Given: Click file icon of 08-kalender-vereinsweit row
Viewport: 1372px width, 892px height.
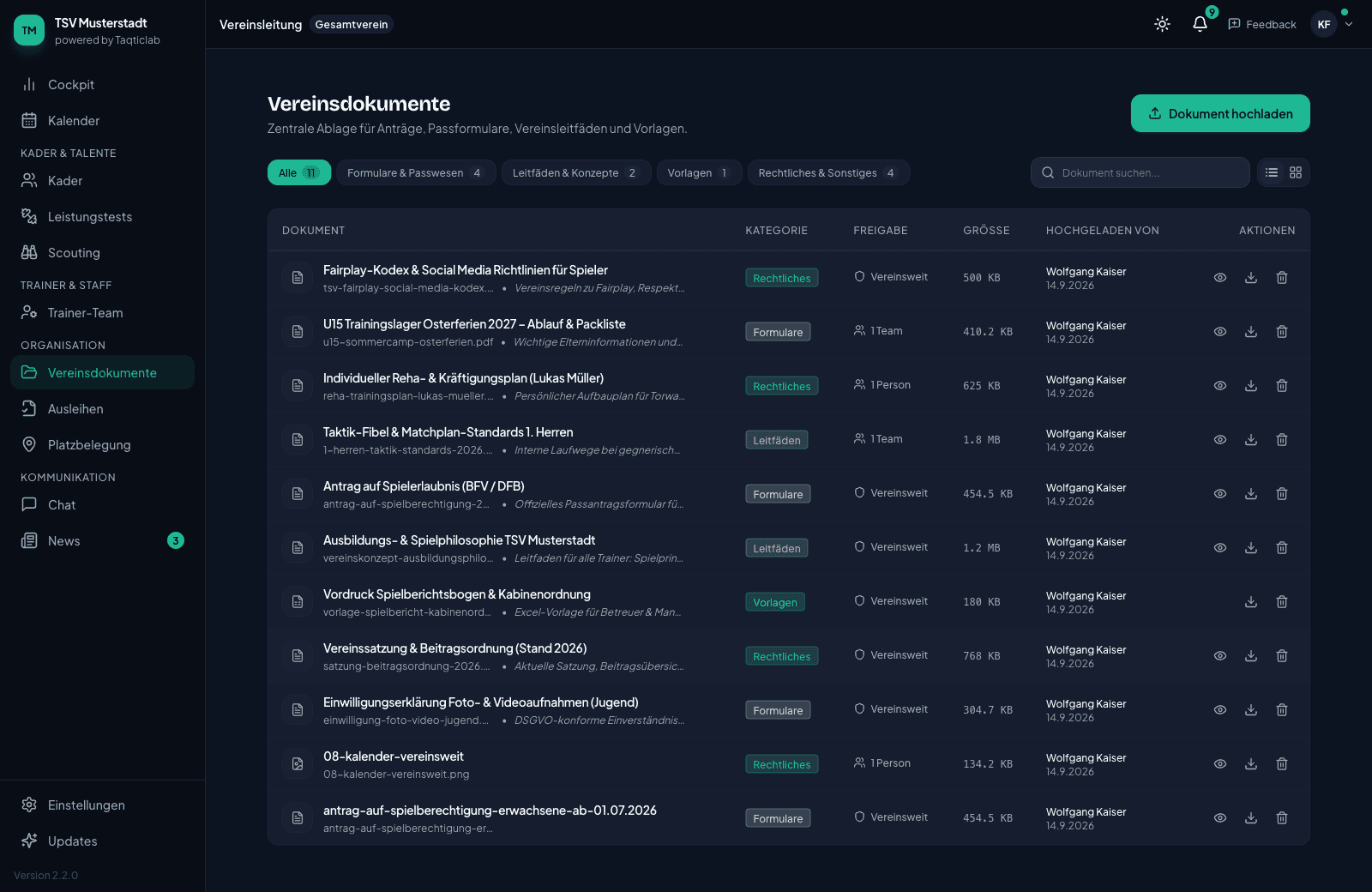Looking at the screenshot, I should click(x=298, y=763).
